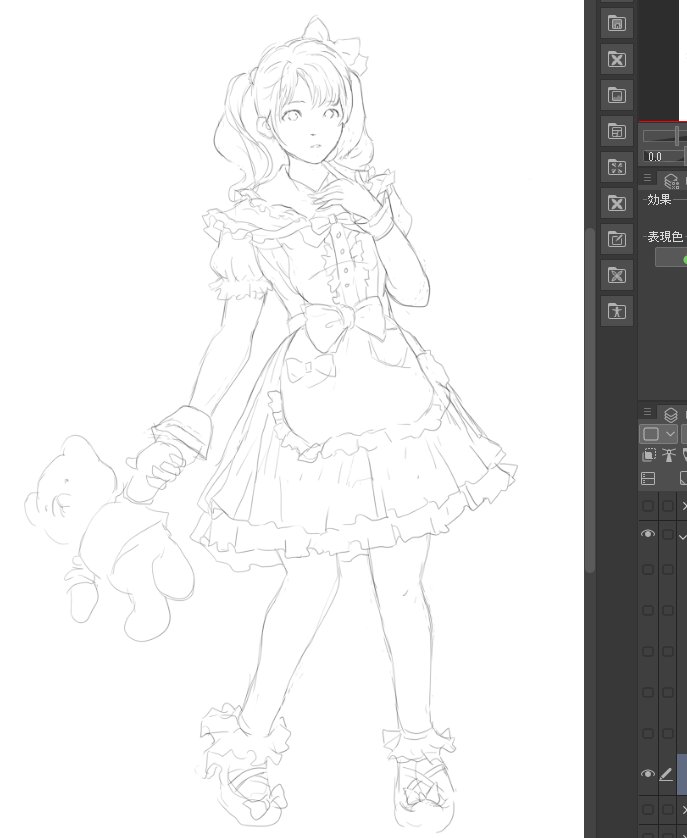Open the X folder icon below the house folder

tap(616, 59)
